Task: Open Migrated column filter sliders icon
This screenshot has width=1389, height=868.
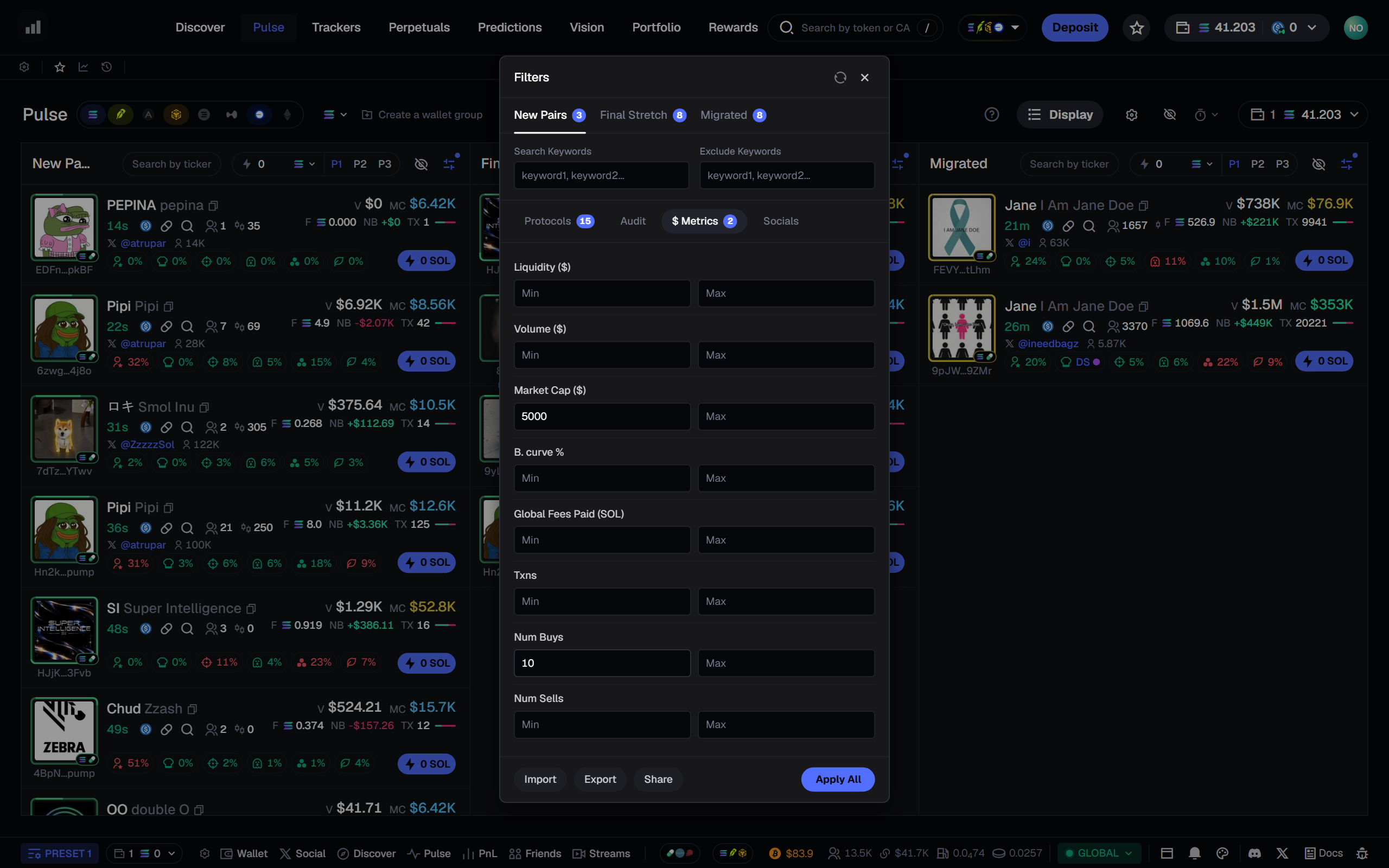Action: [1346, 164]
